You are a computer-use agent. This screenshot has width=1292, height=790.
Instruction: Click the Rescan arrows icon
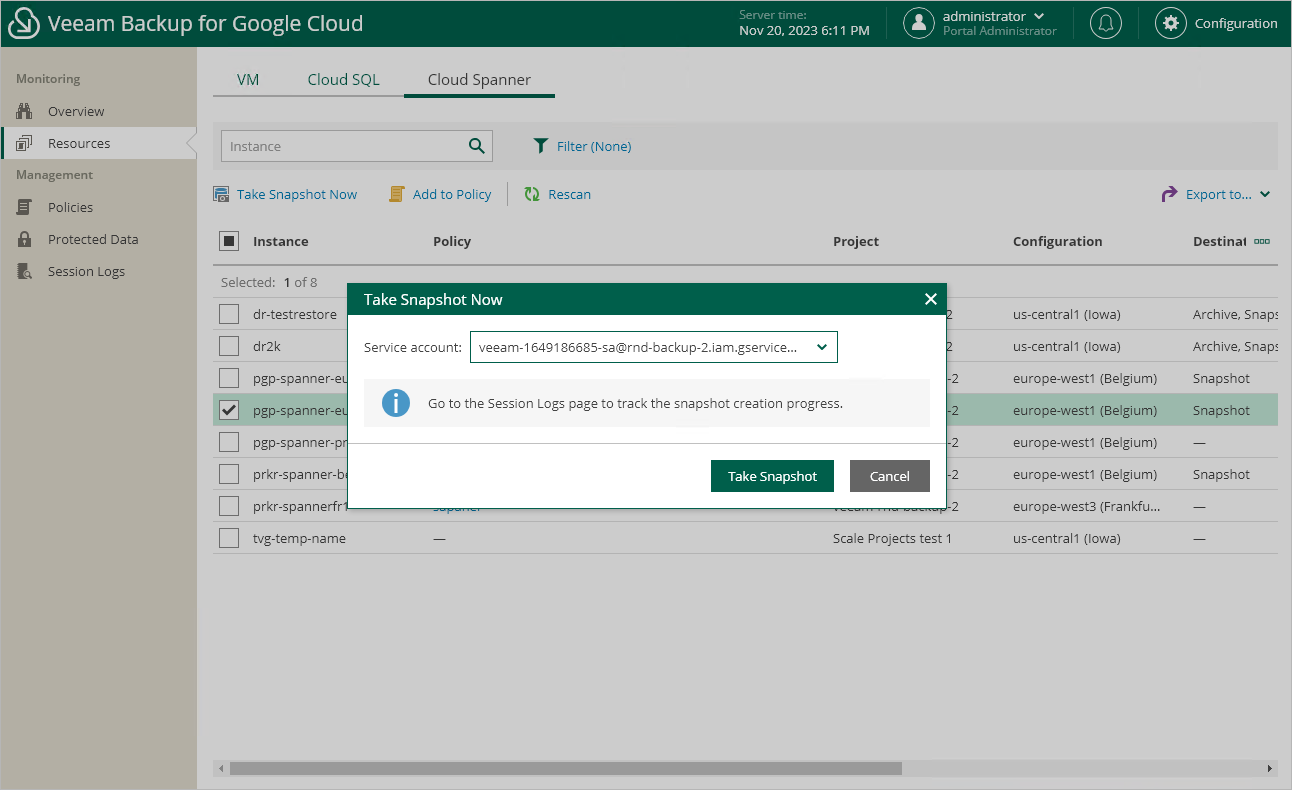click(532, 194)
